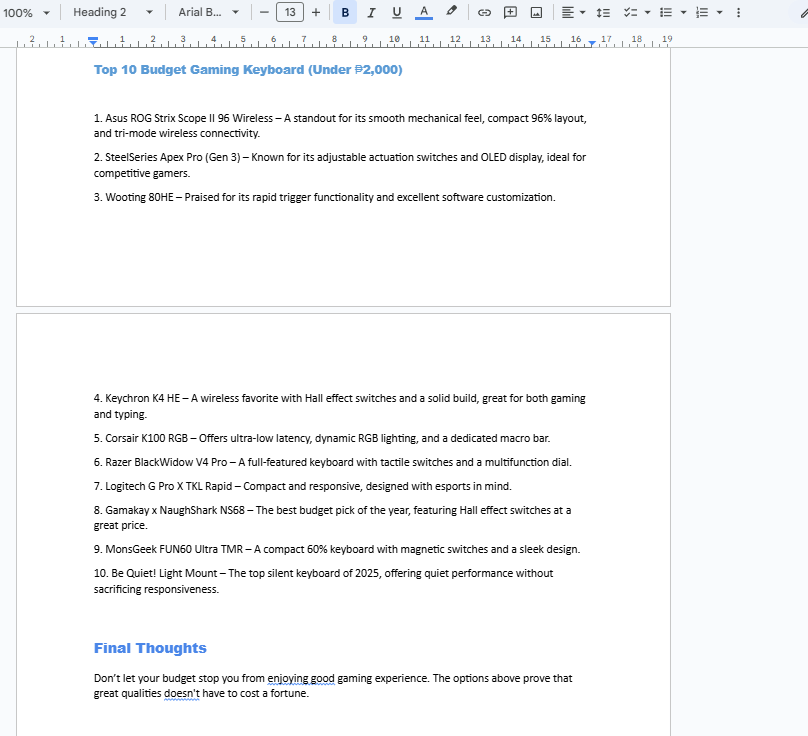Click the Logitech G Pro X TKL item

click(x=303, y=486)
